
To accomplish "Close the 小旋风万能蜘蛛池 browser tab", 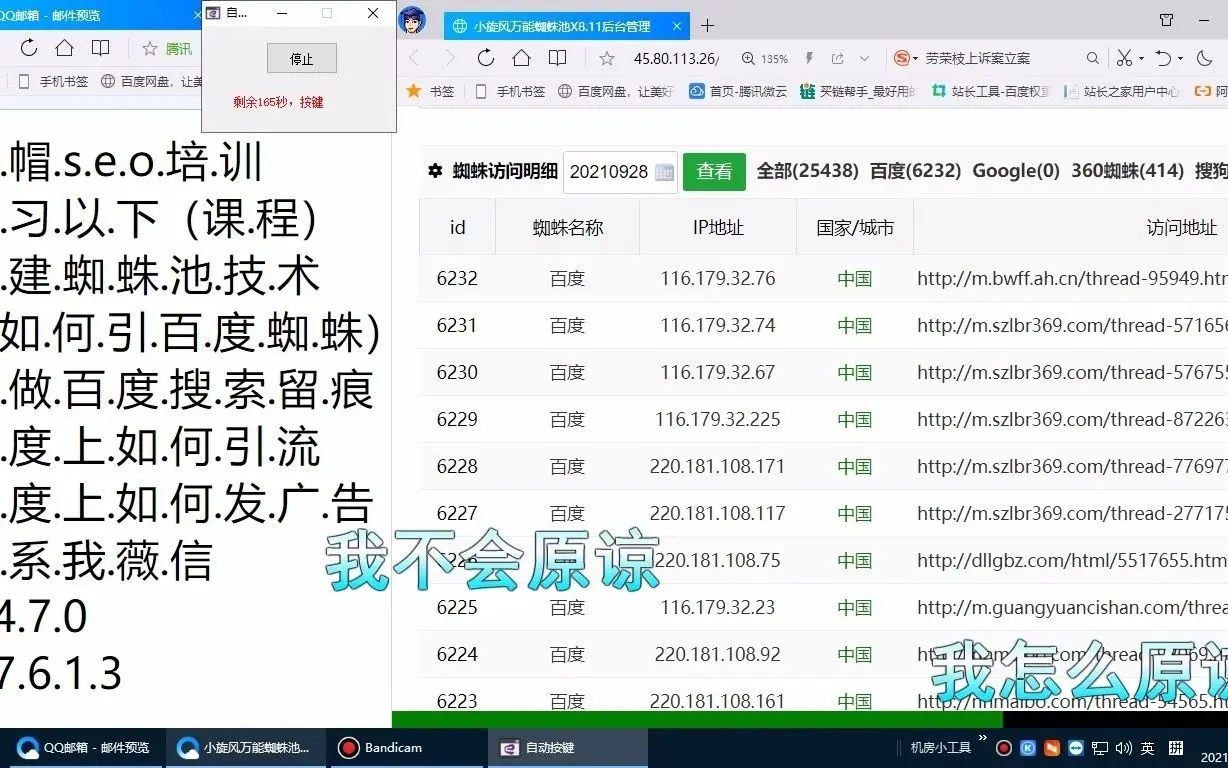I will 677,27.
